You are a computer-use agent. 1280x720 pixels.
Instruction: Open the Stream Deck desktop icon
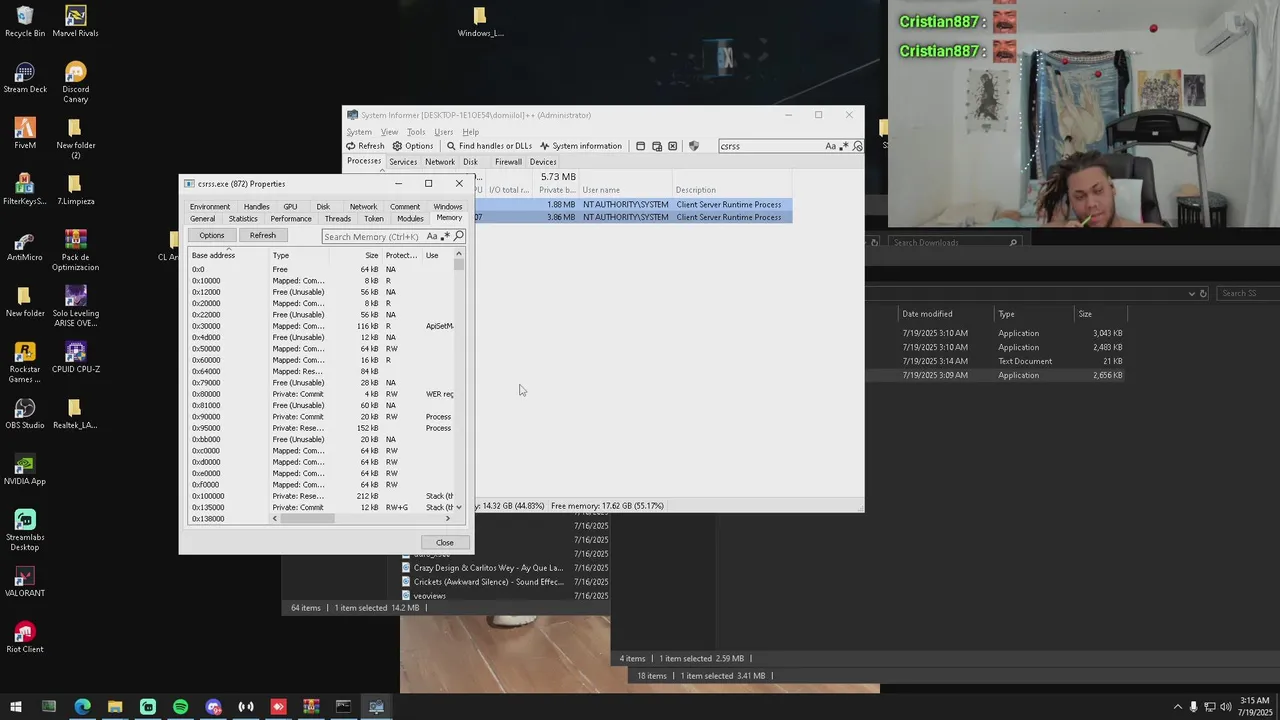pos(25,79)
